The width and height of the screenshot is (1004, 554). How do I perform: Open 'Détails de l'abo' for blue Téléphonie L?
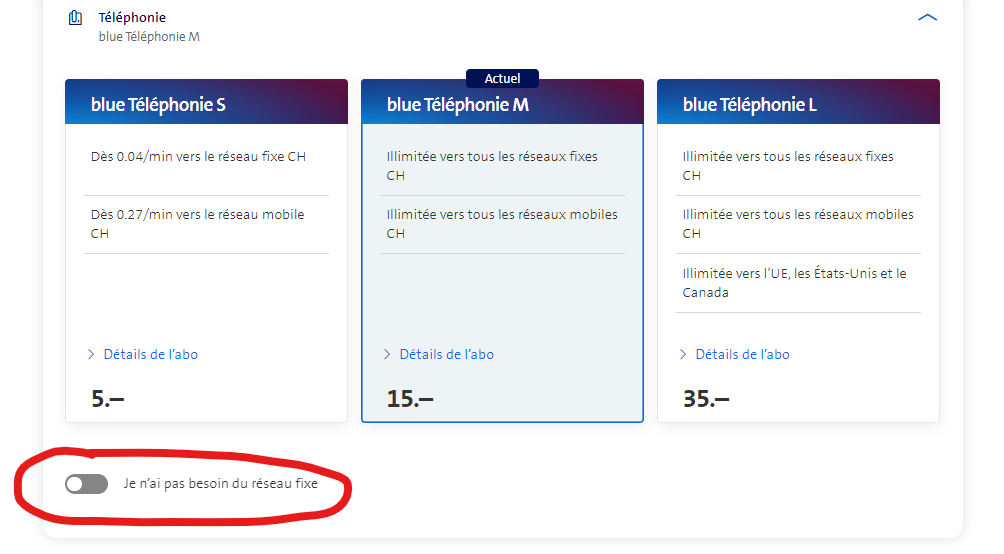[742, 354]
